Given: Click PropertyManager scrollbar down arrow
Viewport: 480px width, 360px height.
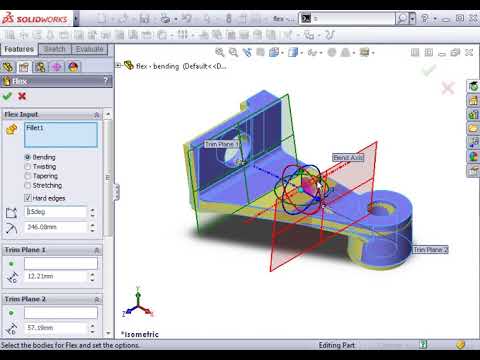Looking at the screenshot, I should [108, 333].
